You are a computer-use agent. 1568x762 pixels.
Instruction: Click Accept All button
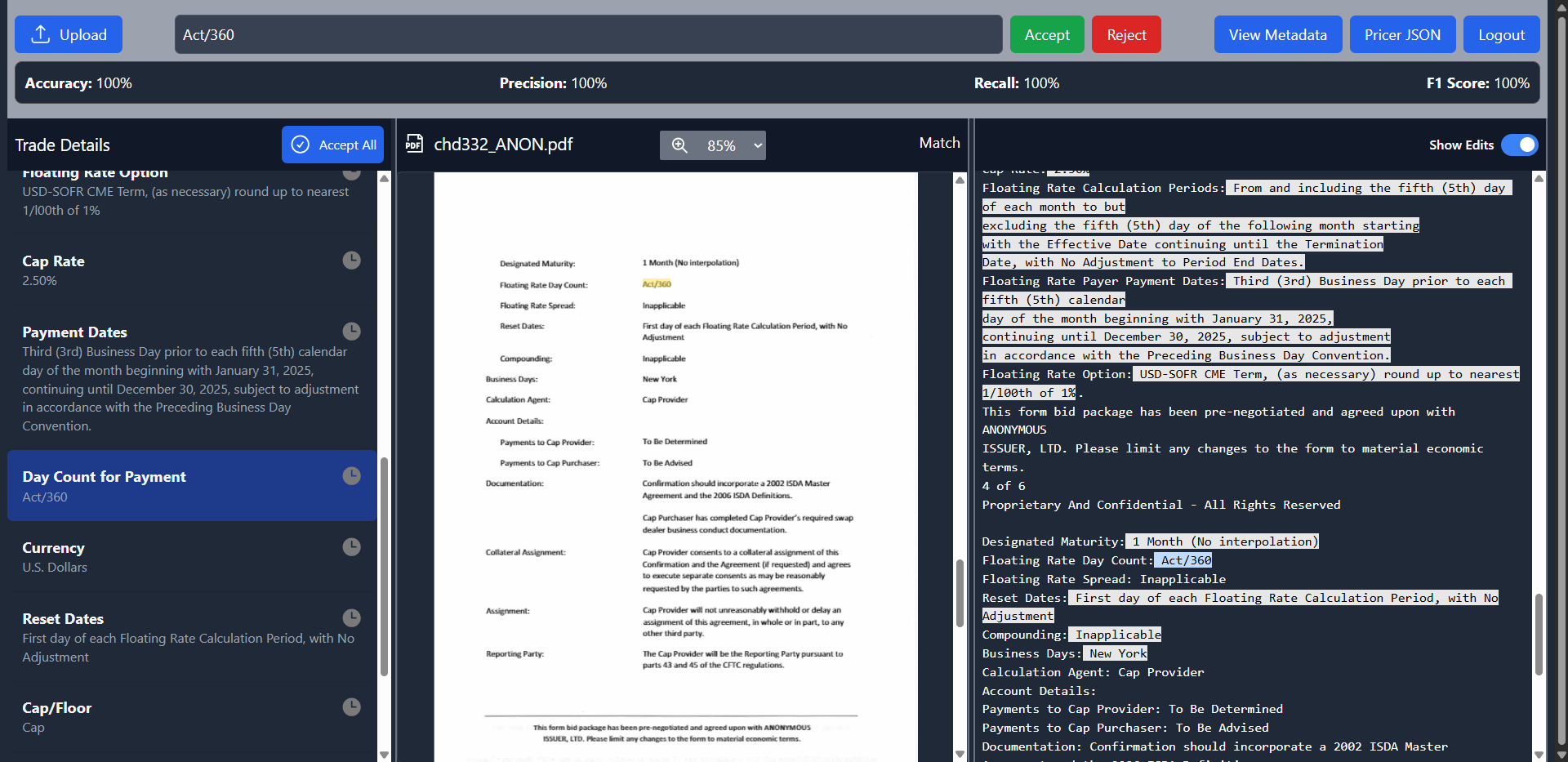[x=332, y=145]
